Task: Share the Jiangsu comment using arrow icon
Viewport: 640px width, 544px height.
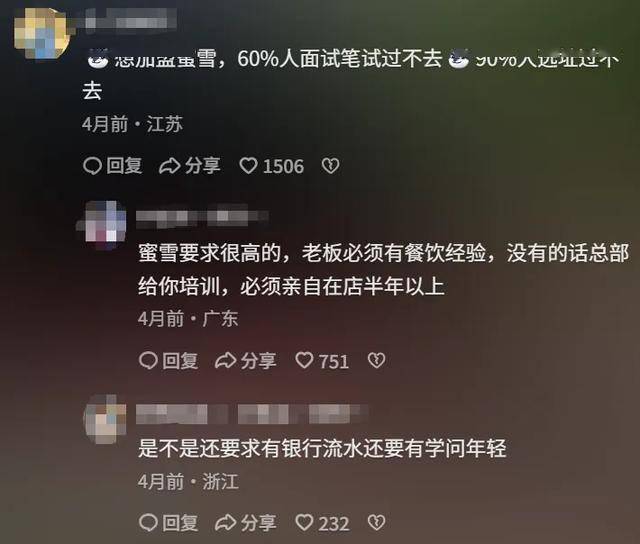Action: coord(169,166)
